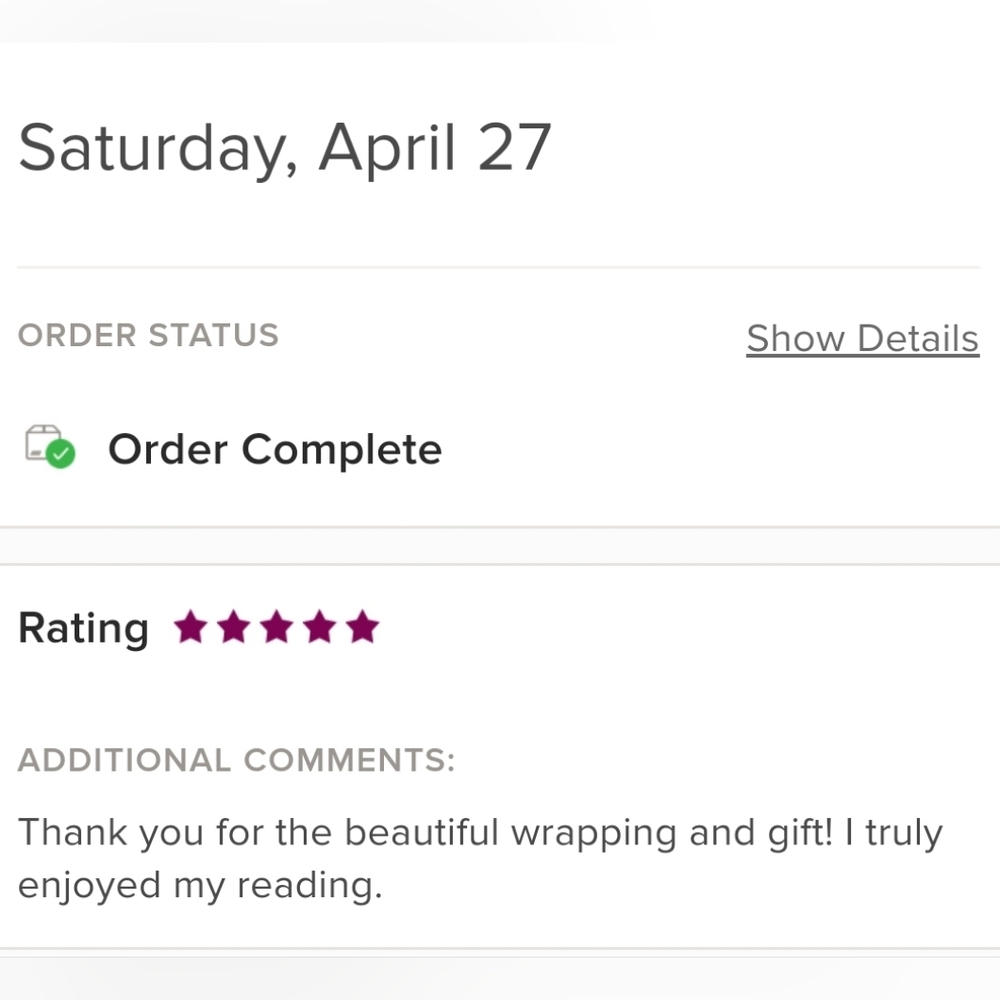This screenshot has width=1000, height=1000.
Task: Click the word April in the date
Action: point(387,148)
